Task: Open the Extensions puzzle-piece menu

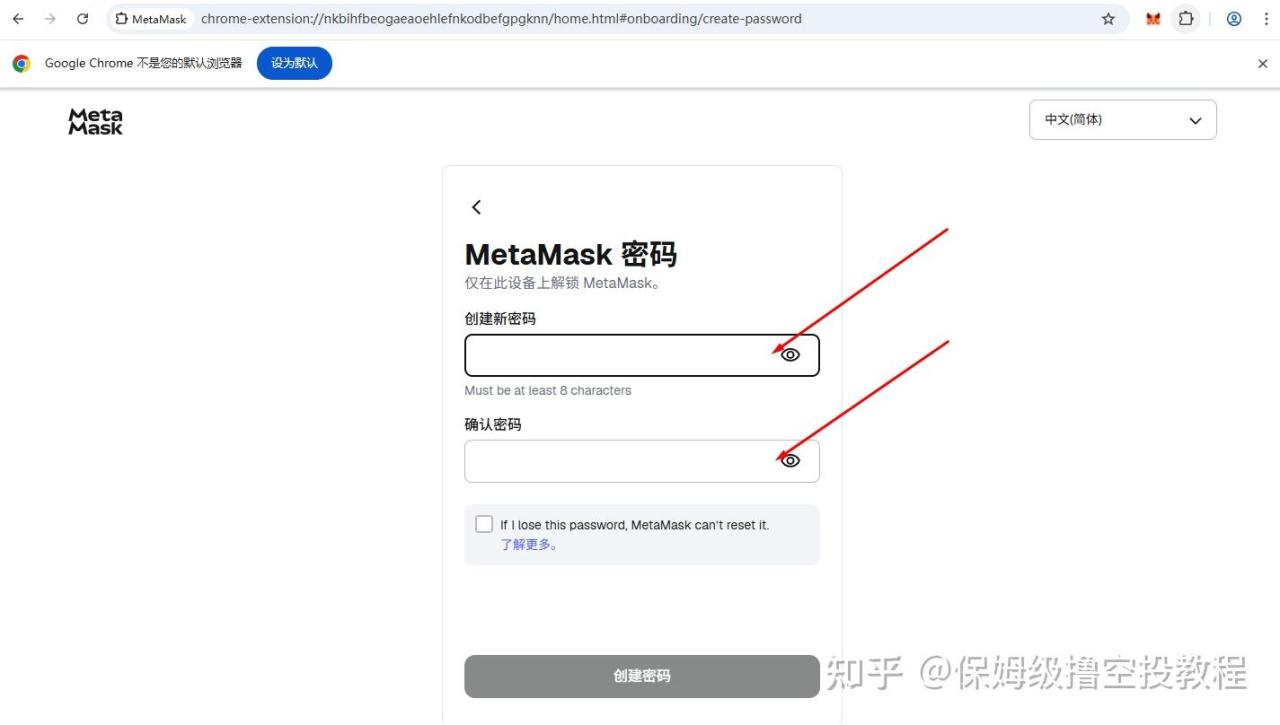Action: pos(1186,19)
